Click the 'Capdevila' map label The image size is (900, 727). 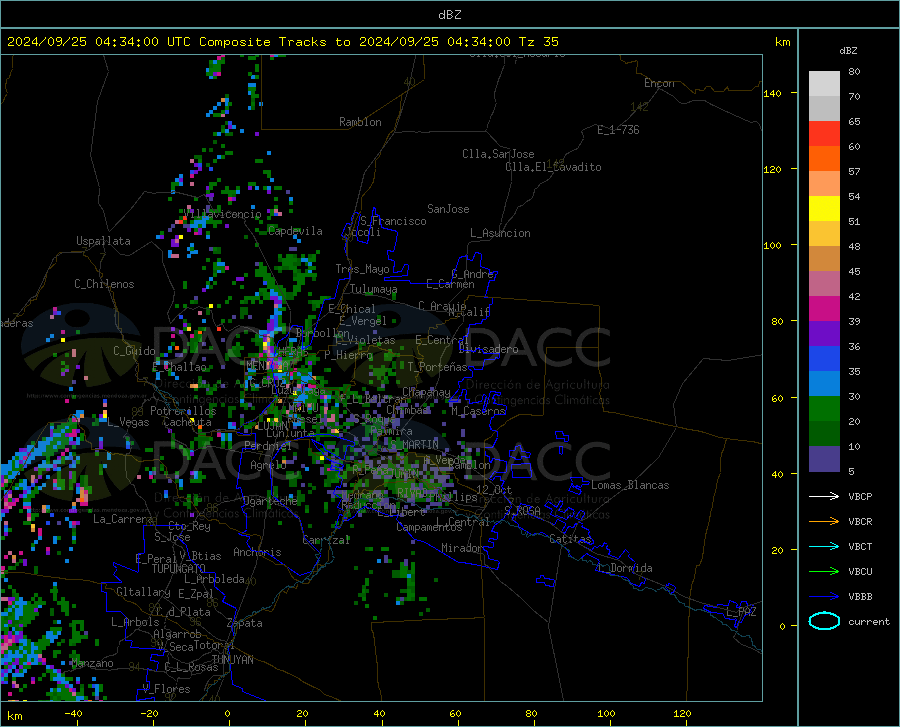coord(295,231)
